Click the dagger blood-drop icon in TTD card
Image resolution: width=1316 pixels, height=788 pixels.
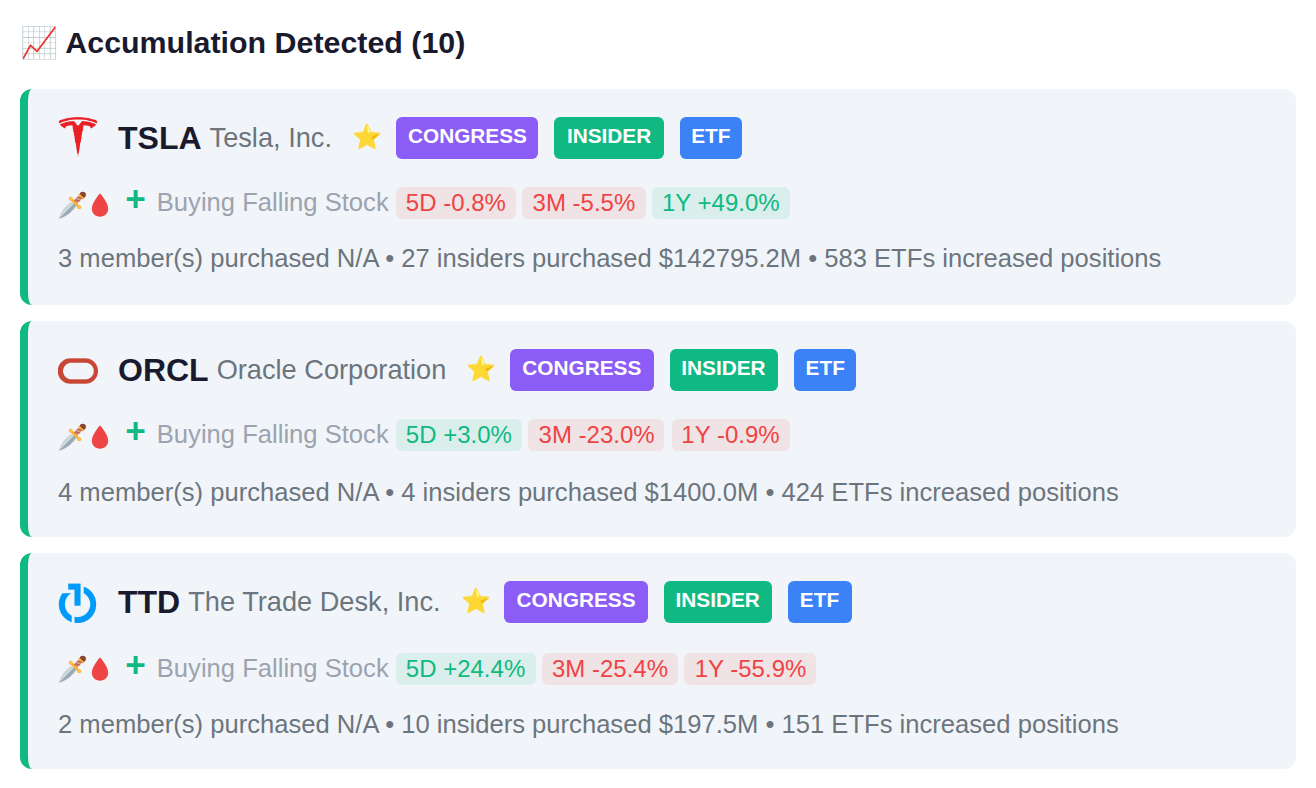click(x=84, y=669)
